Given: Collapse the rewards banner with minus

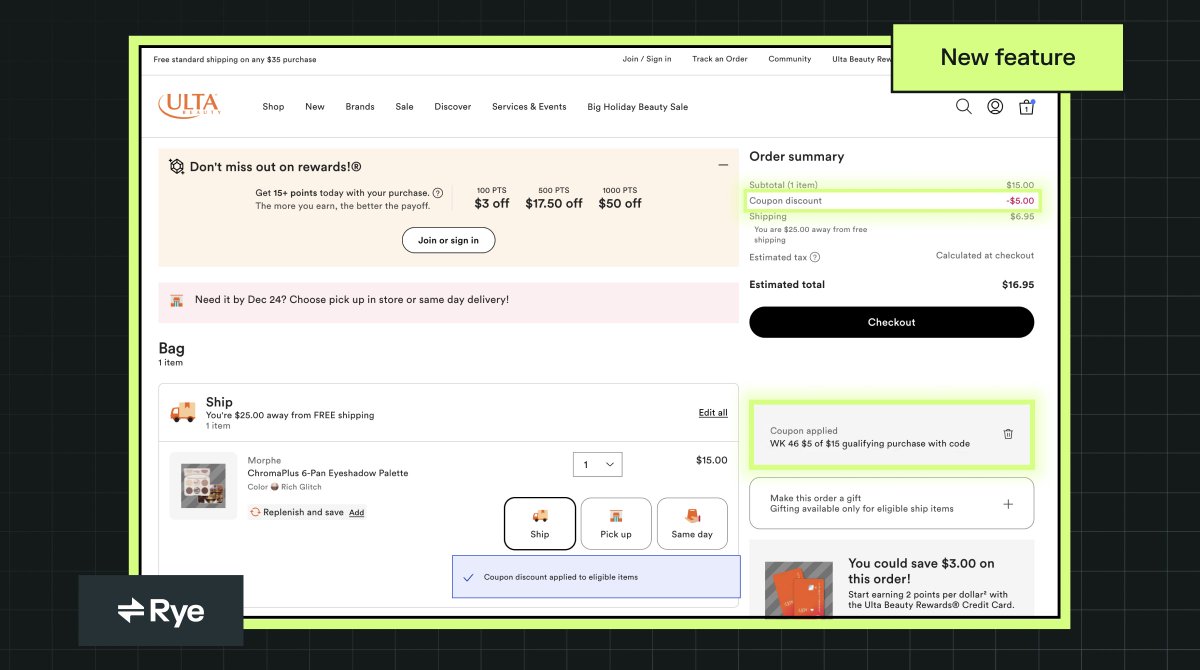Looking at the screenshot, I should 723,165.
